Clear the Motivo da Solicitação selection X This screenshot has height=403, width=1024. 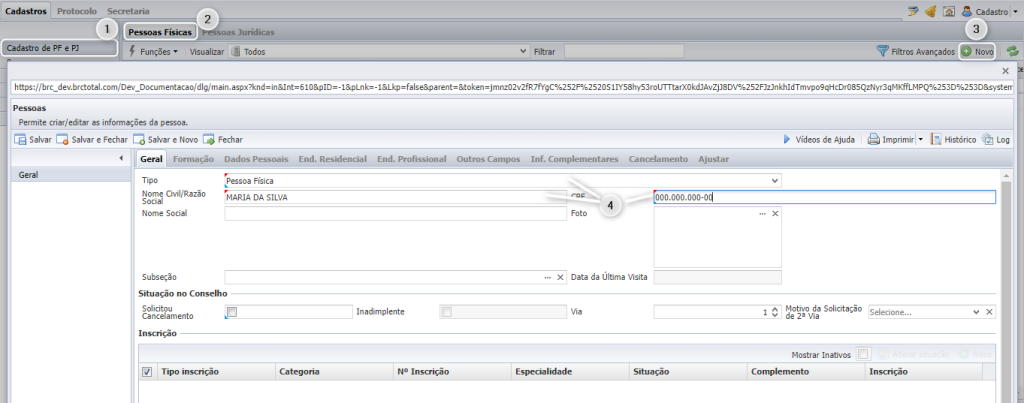[989, 312]
